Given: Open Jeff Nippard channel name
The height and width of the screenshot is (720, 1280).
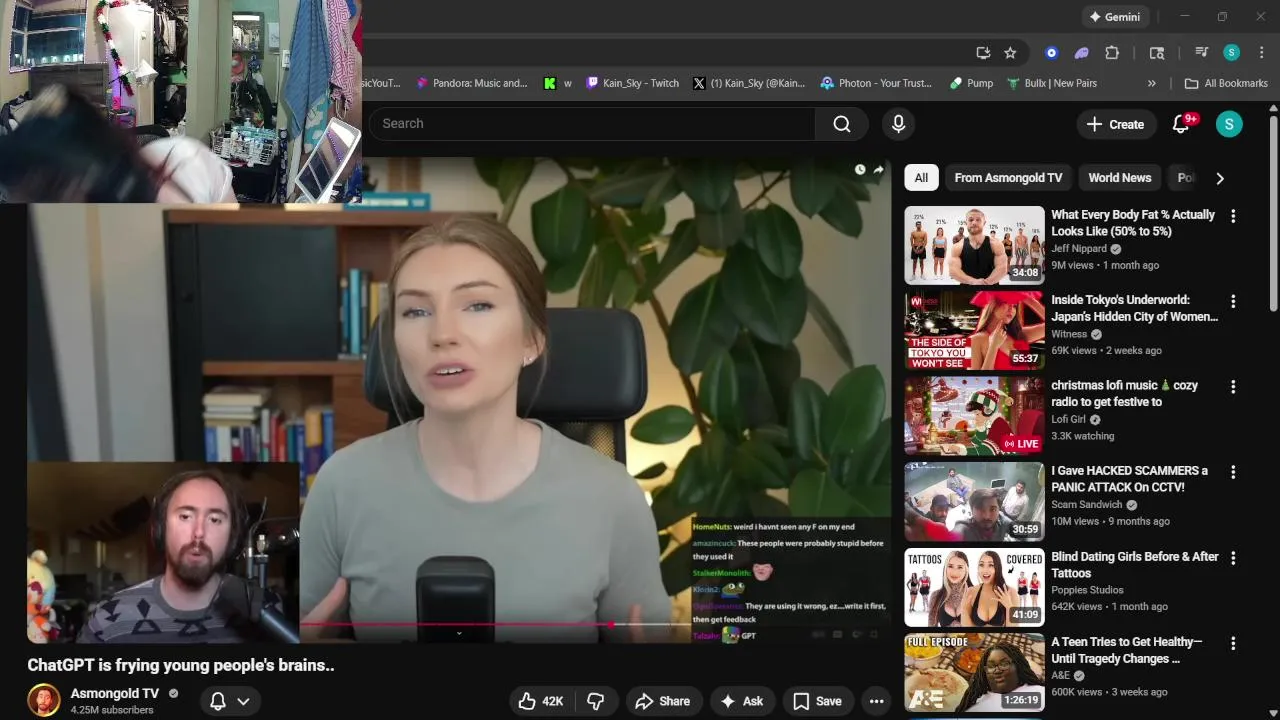Looking at the screenshot, I should [1079, 249].
